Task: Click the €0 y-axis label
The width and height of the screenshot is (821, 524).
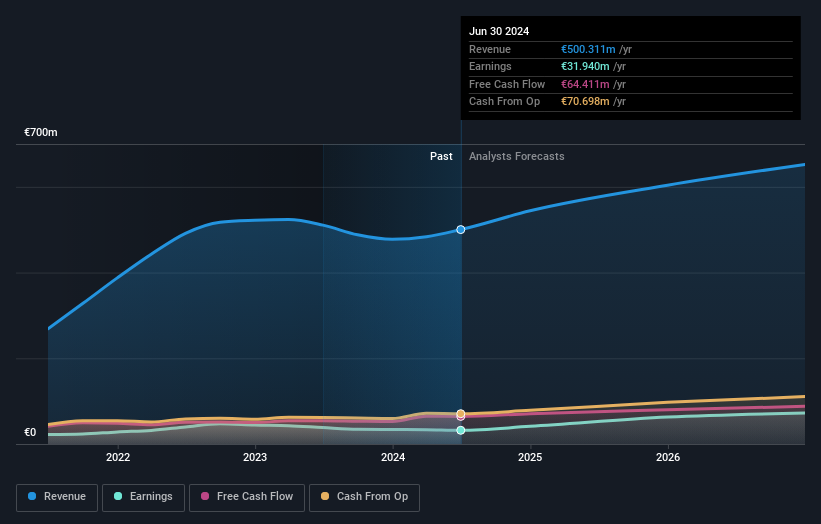Action: [x=30, y=432]
